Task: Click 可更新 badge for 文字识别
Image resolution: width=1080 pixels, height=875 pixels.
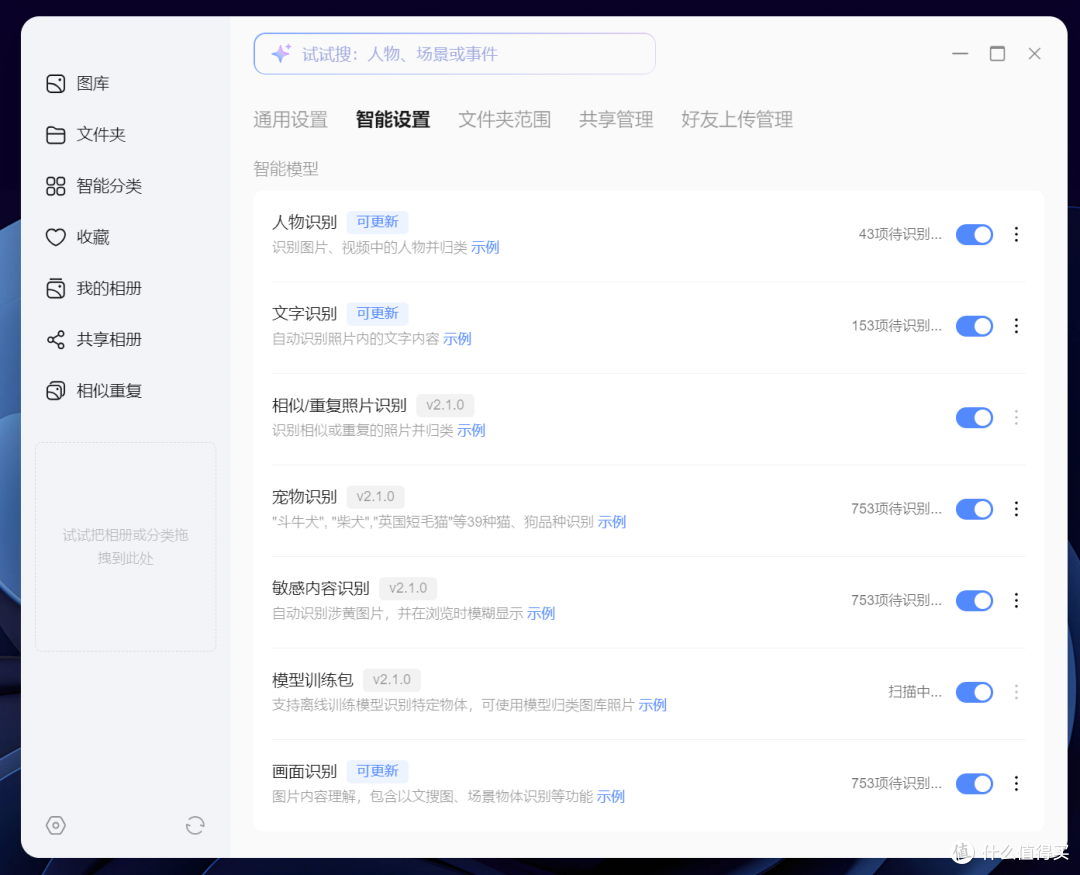Action: click(377, 313)
